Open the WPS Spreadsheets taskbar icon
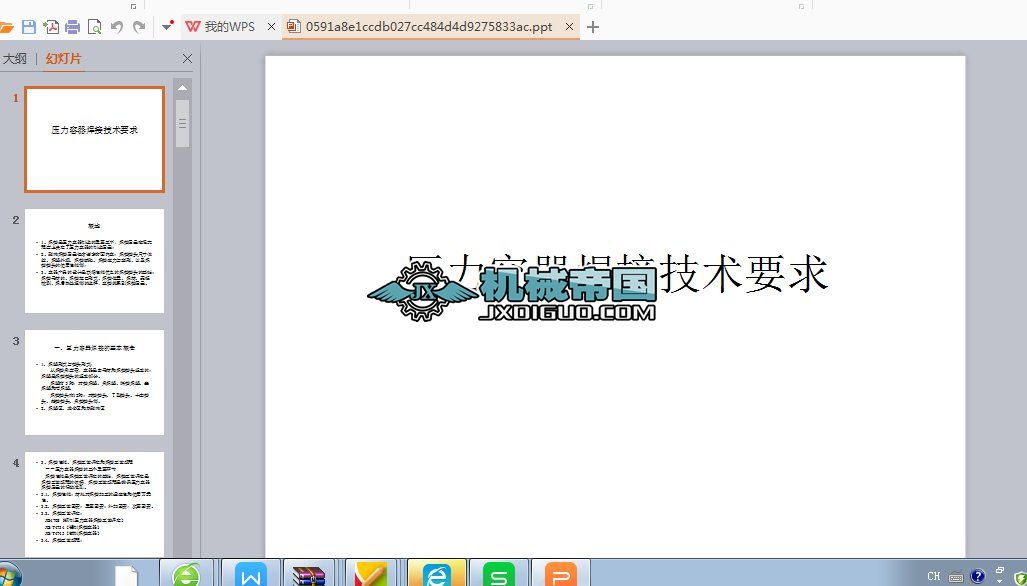The height and width of the screenshot is (586, 1027). [498, 574]
